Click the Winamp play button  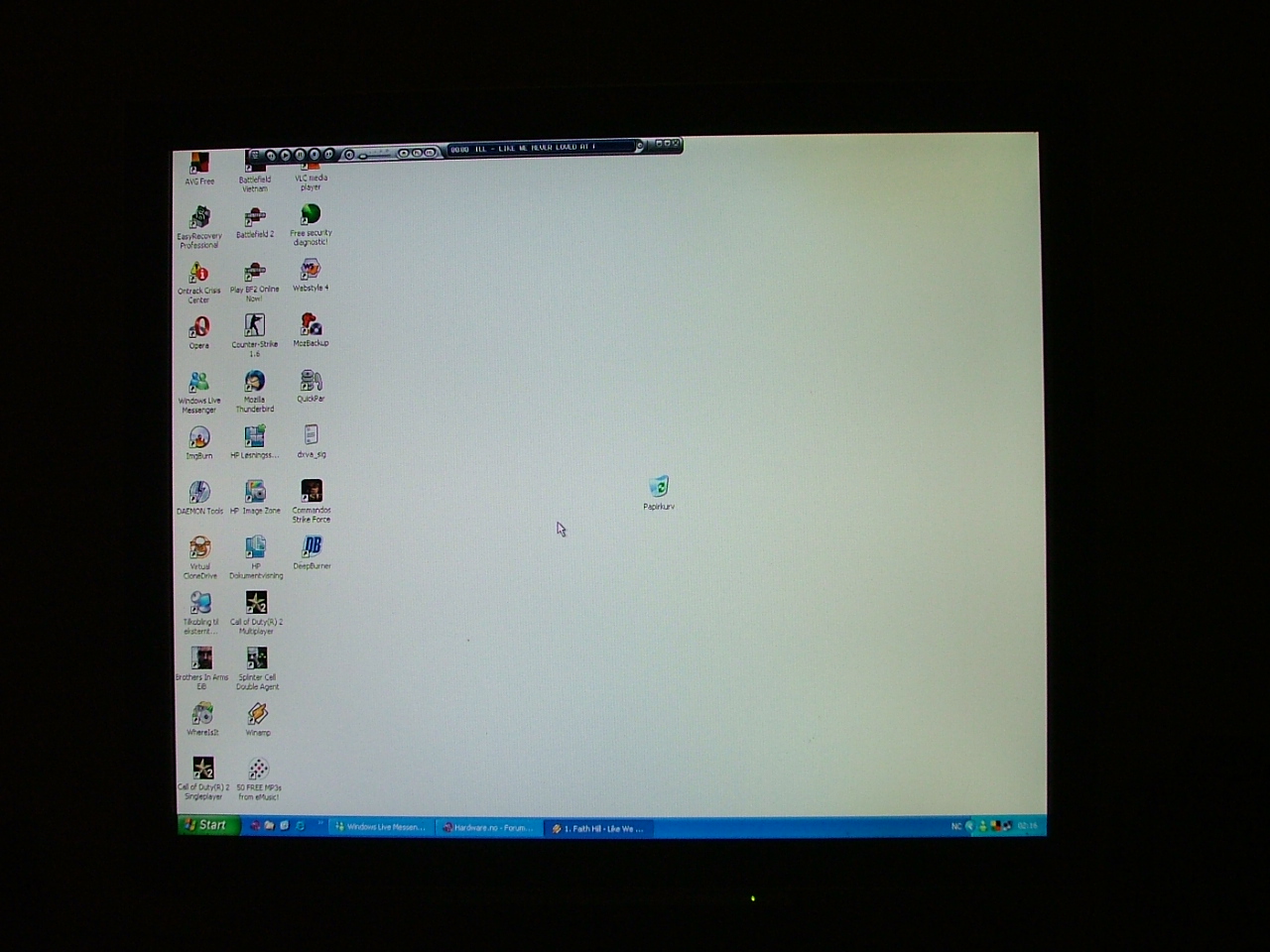285,155
